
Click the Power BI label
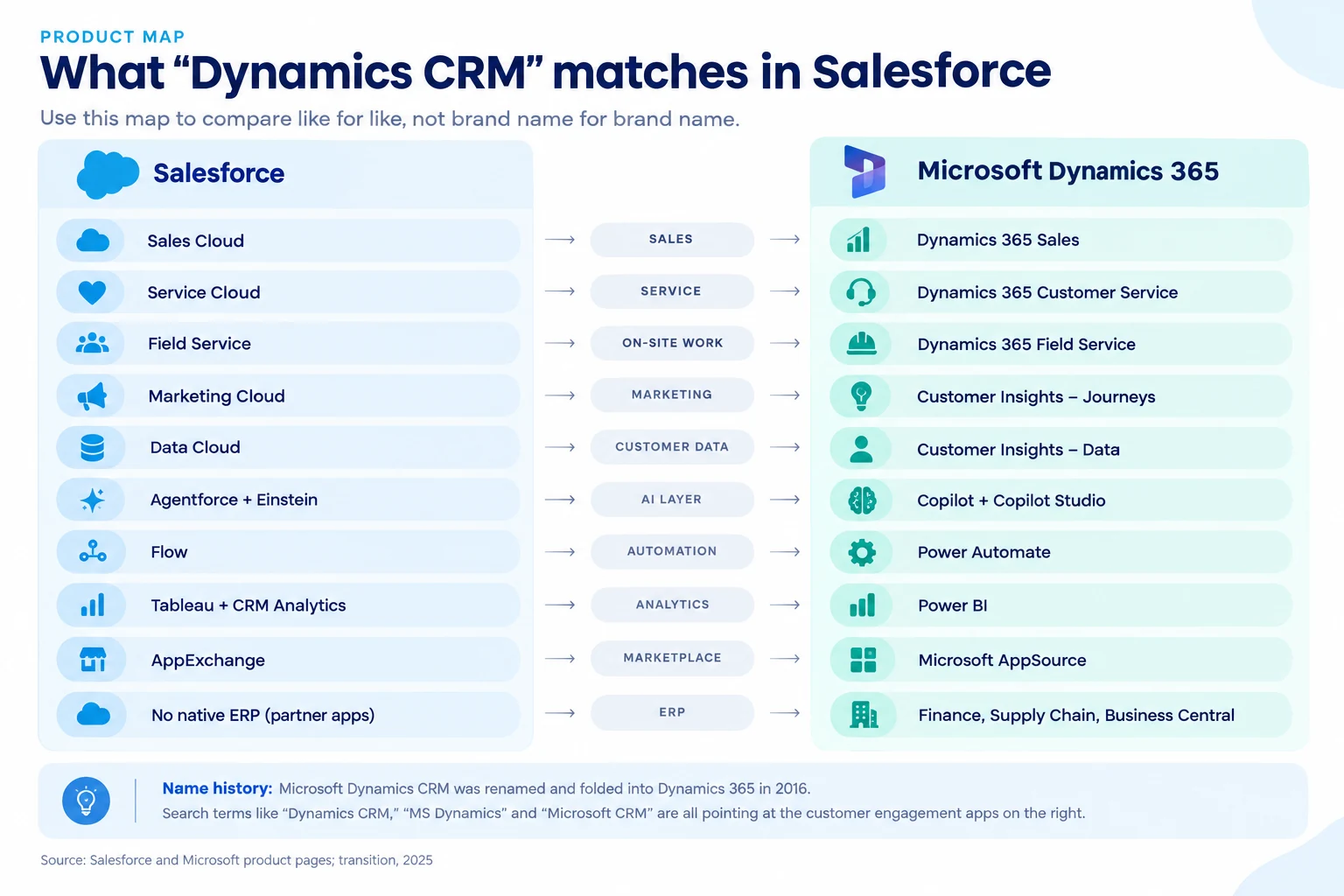[x=953, y=605]
